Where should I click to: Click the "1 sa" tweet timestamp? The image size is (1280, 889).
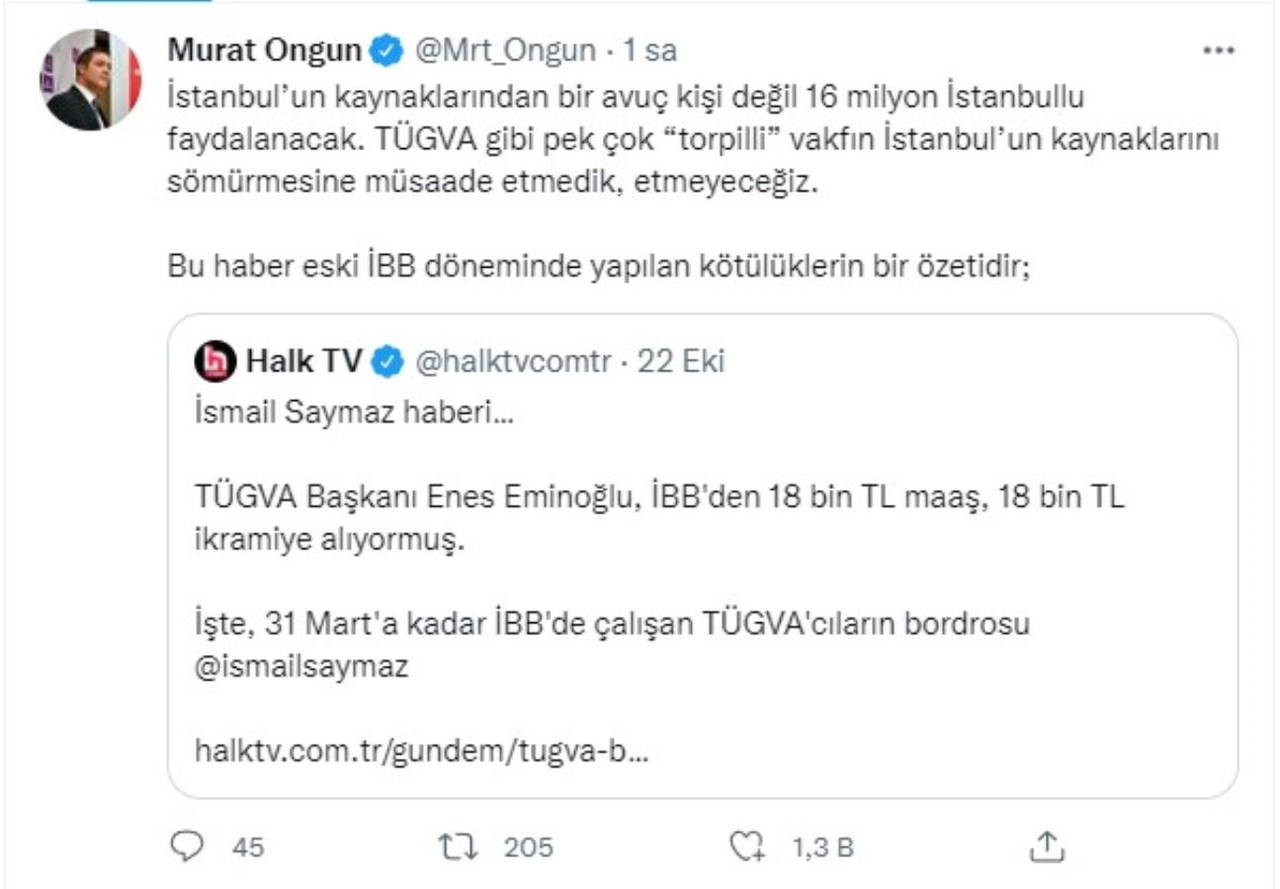coord(650,50)
